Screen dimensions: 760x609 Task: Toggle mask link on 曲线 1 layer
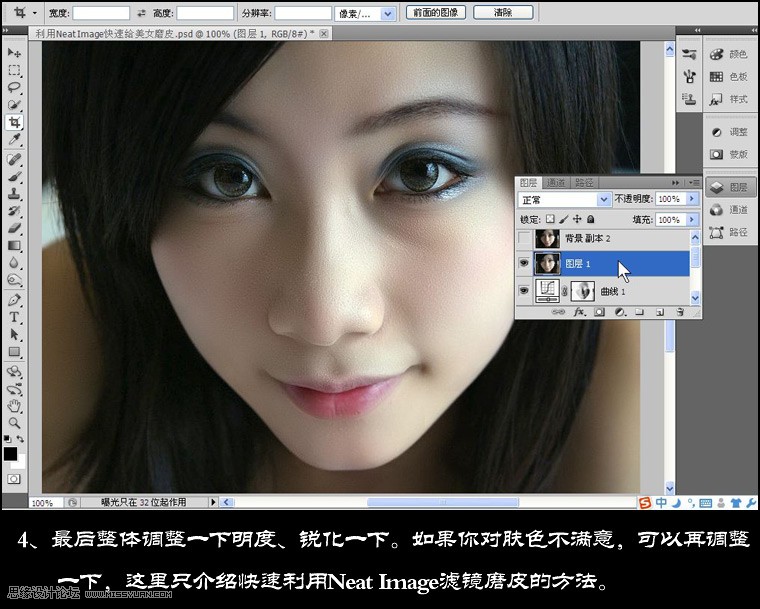click(x=565, y=291)
